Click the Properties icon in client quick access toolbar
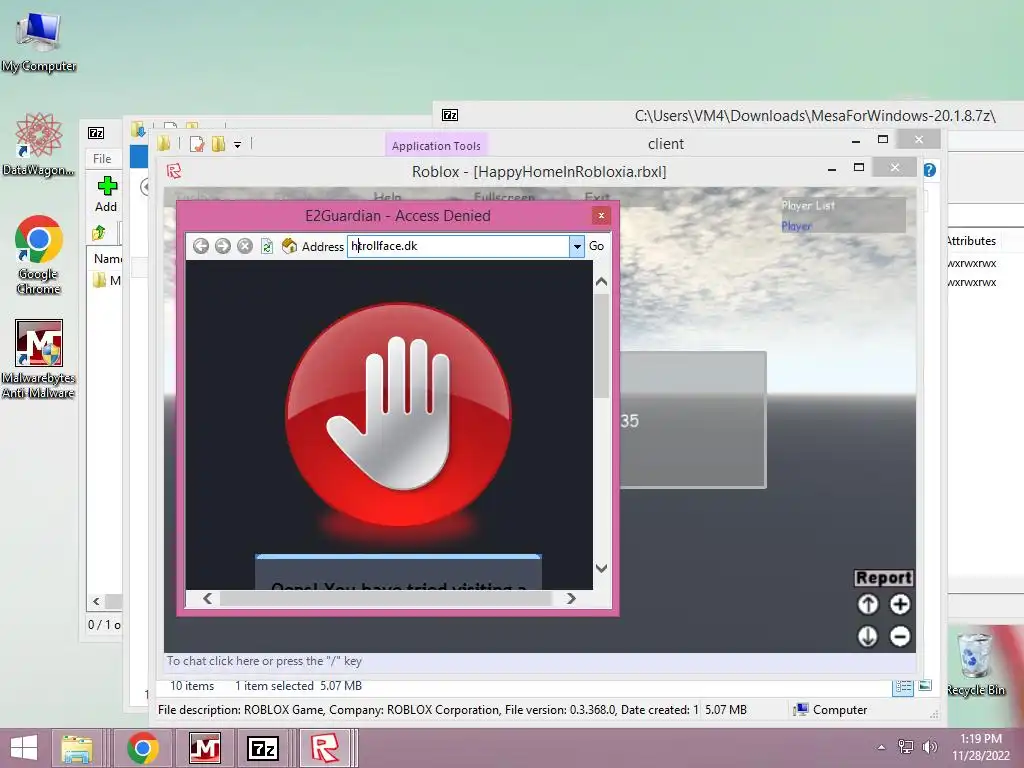 pyautogui.click(x=197, y=144)
